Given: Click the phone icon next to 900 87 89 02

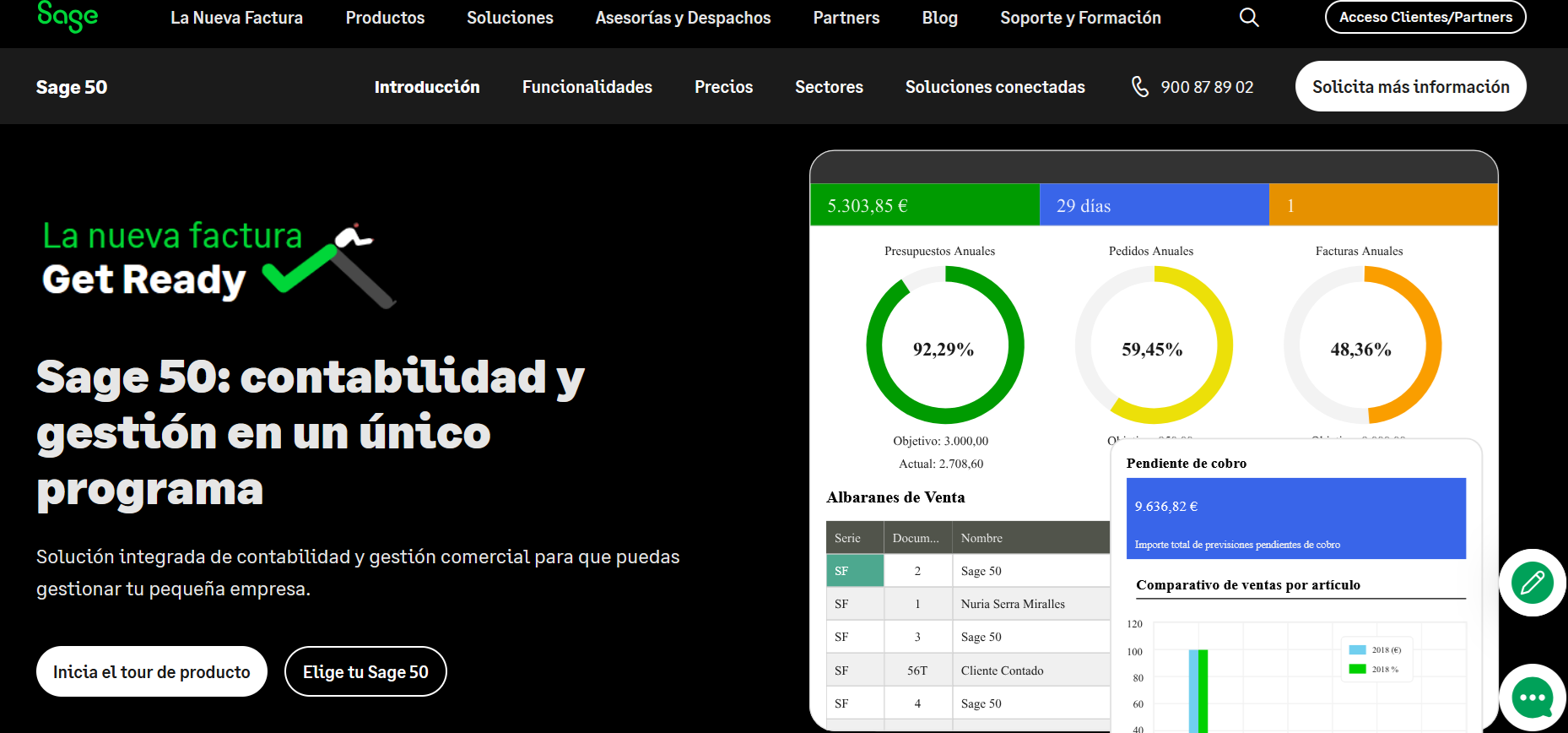Looking at the screenshot, I should click(1140, 87).
